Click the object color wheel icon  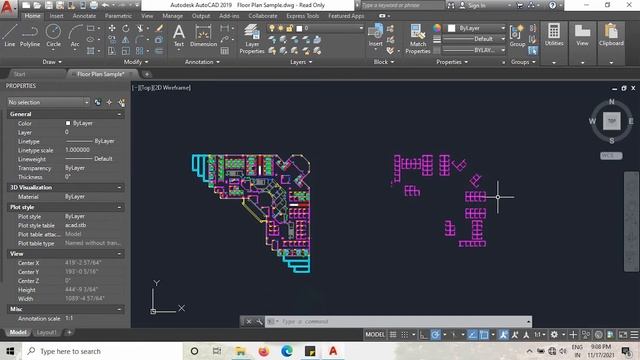point(437,28)
